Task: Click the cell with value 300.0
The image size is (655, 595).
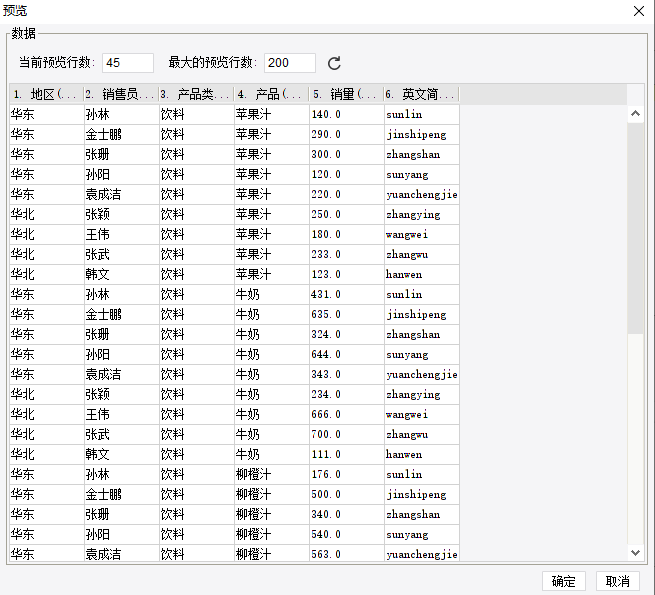Action: (x=347, y=154)
